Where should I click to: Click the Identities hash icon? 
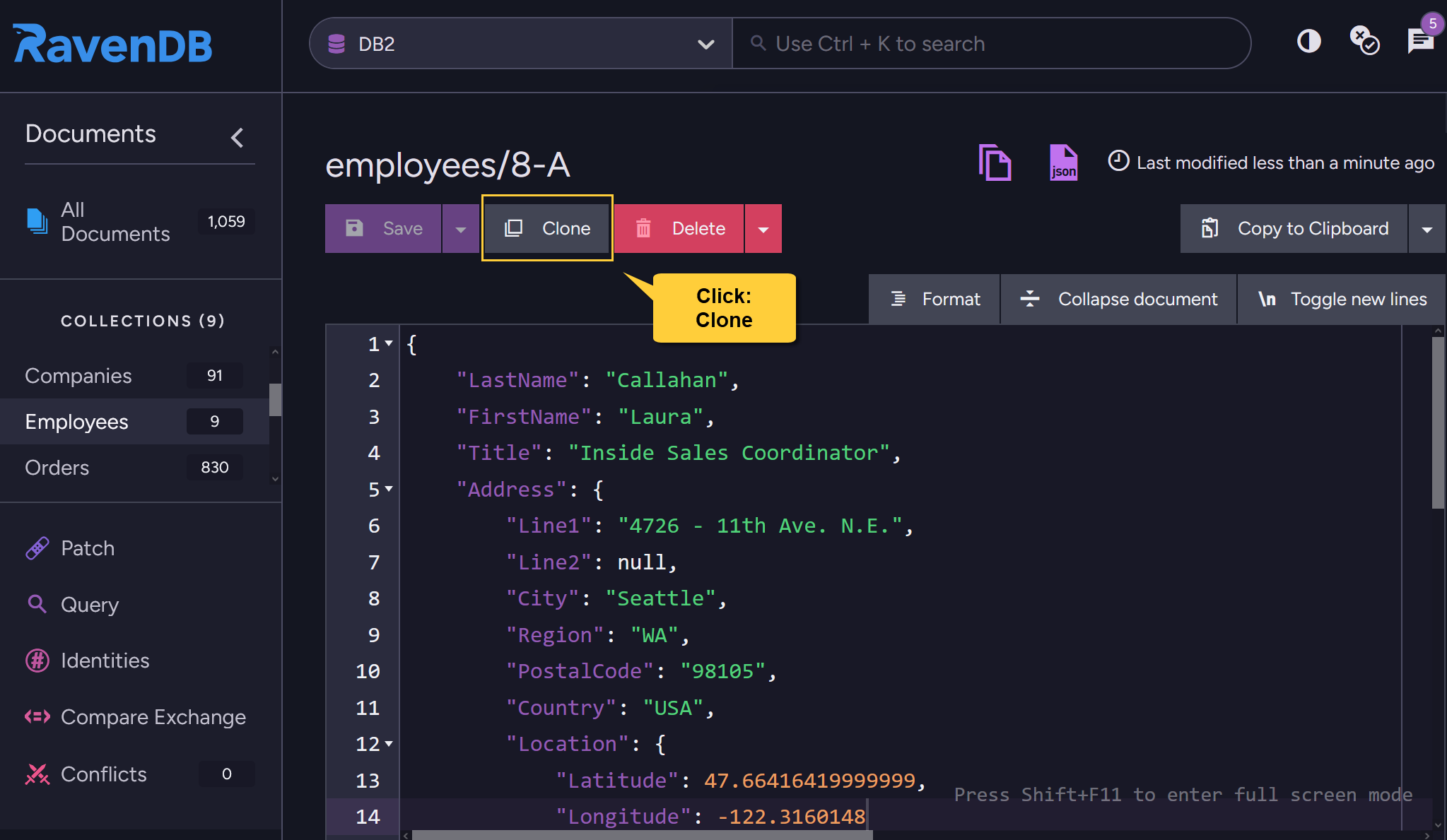click(37, 661)
